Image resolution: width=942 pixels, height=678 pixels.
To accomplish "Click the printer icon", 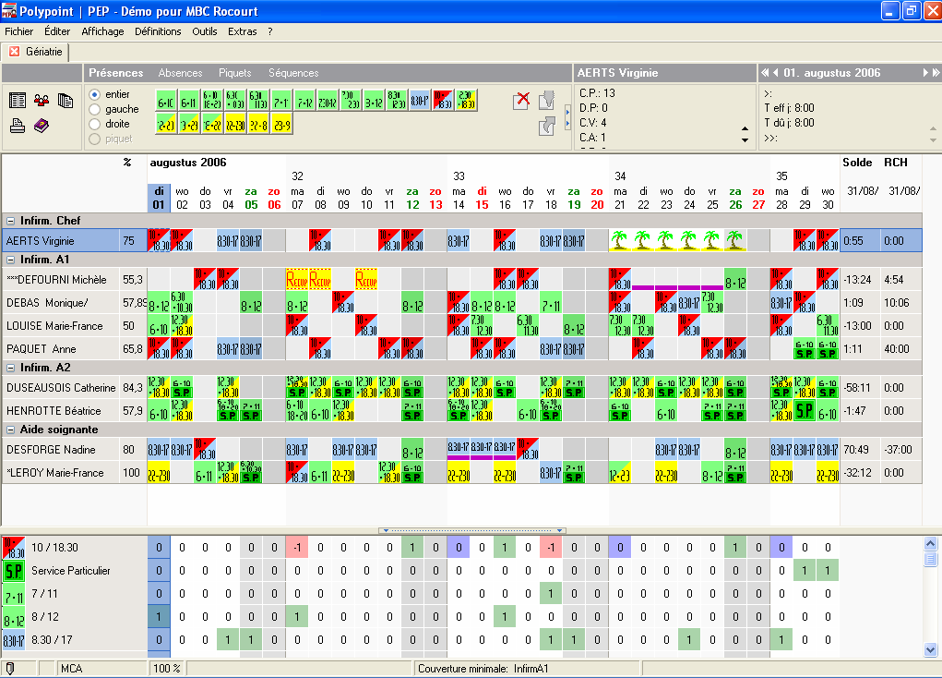I will pyautogui.click(x=17, y=126).
